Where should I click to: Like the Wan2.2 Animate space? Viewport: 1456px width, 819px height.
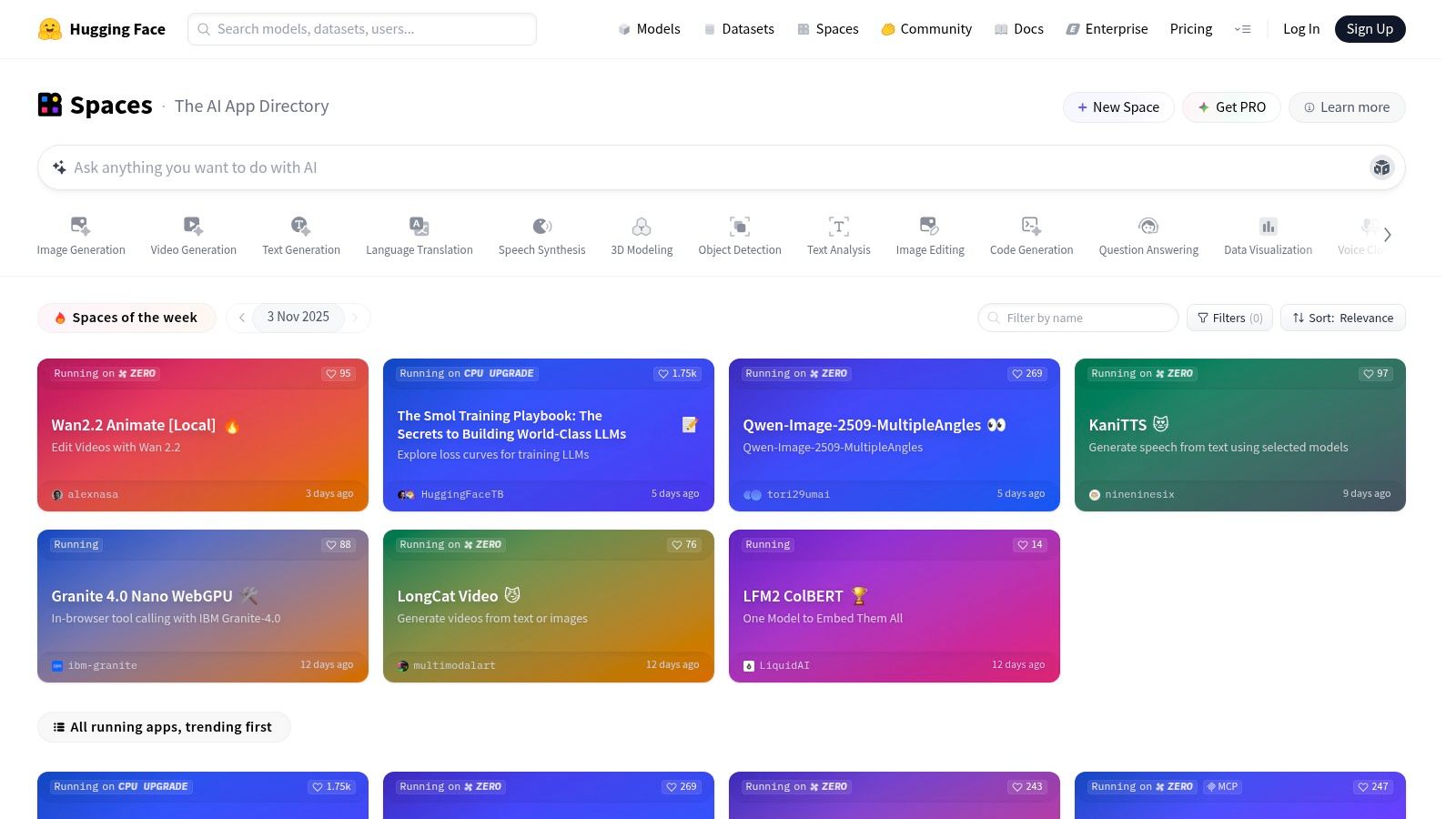point(339,374)
